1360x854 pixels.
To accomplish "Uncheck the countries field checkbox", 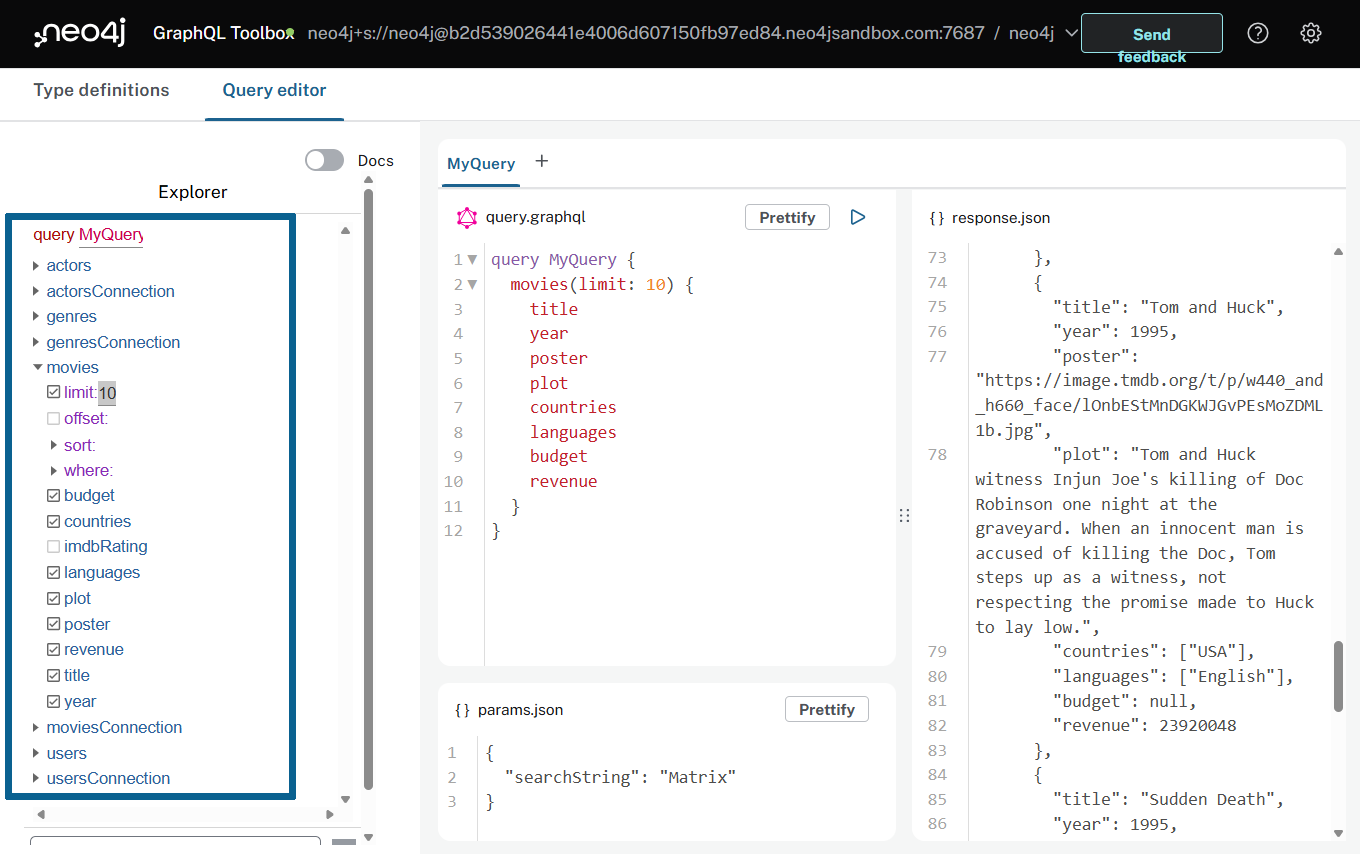I will pyautogui.click(x=54, y=521).
